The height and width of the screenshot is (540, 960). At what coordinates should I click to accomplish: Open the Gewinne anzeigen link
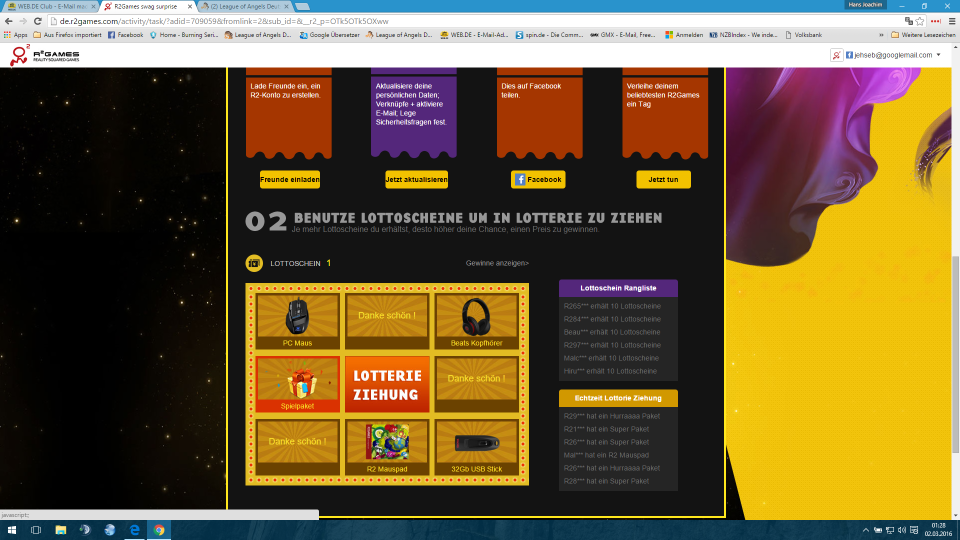(497, 263)
